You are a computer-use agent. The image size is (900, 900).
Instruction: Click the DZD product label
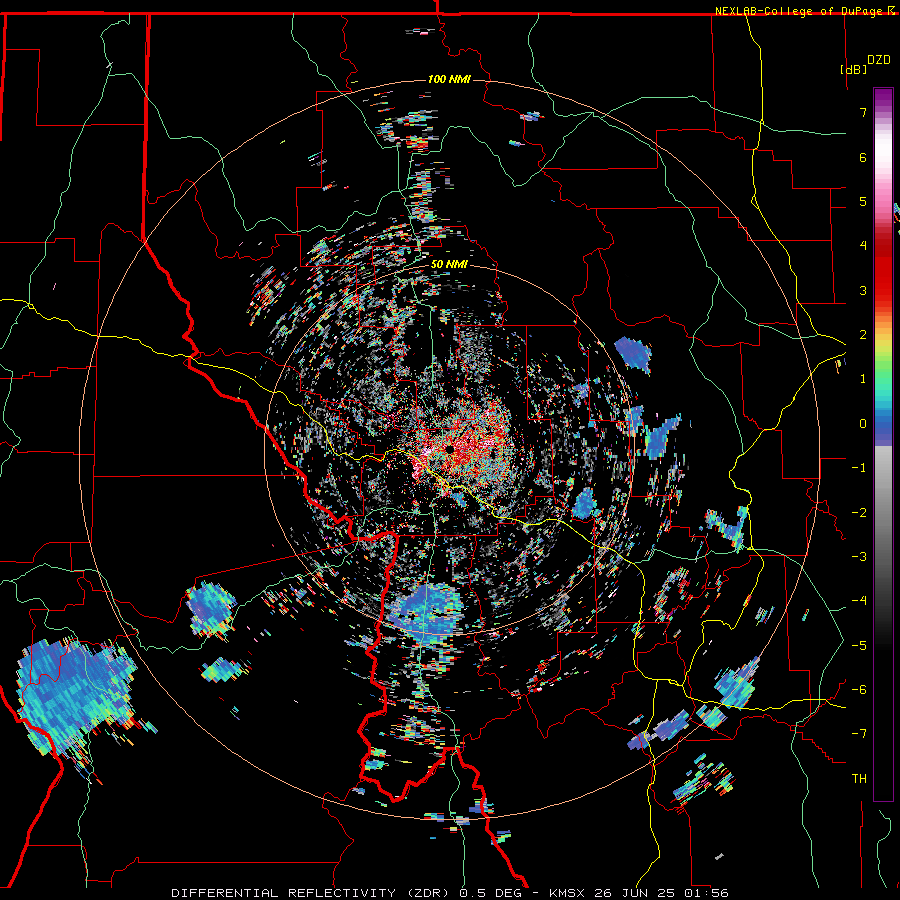click(x=879, y=60)
